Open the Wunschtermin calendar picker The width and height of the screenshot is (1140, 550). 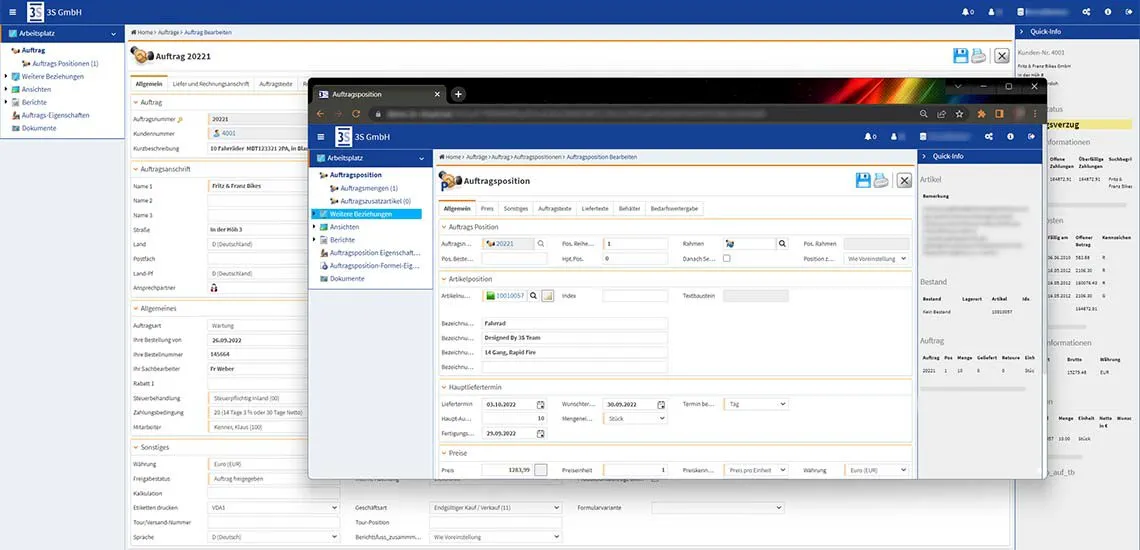click(x=660, y=405)
